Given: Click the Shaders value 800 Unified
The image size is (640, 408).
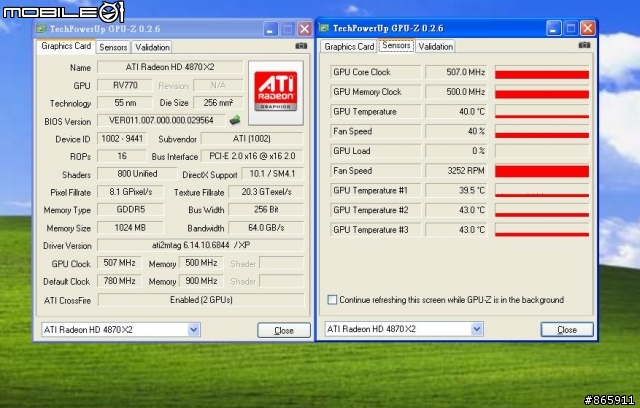Looking at the screenshot, I should pos(137,173).
